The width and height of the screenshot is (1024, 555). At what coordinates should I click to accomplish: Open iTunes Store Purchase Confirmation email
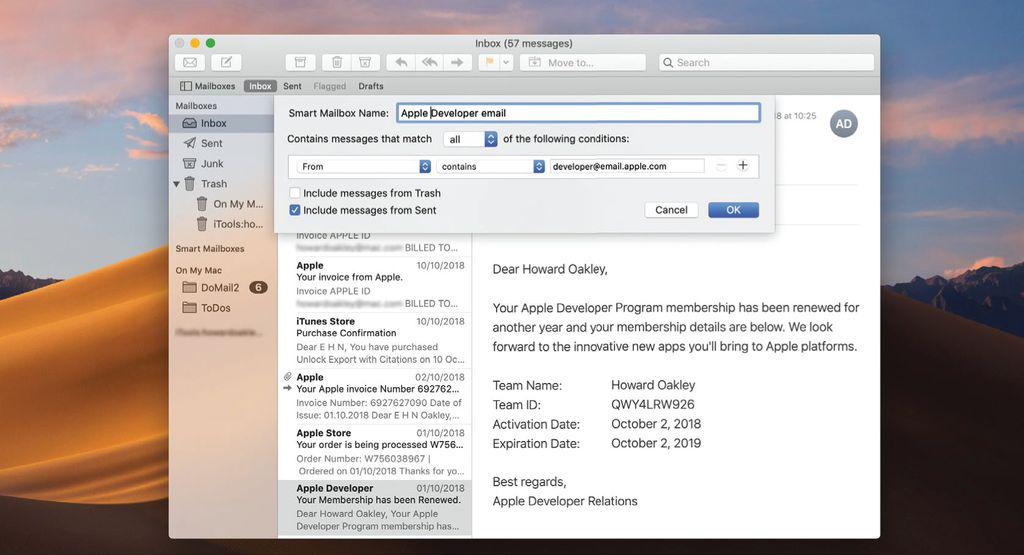point(376,340)
